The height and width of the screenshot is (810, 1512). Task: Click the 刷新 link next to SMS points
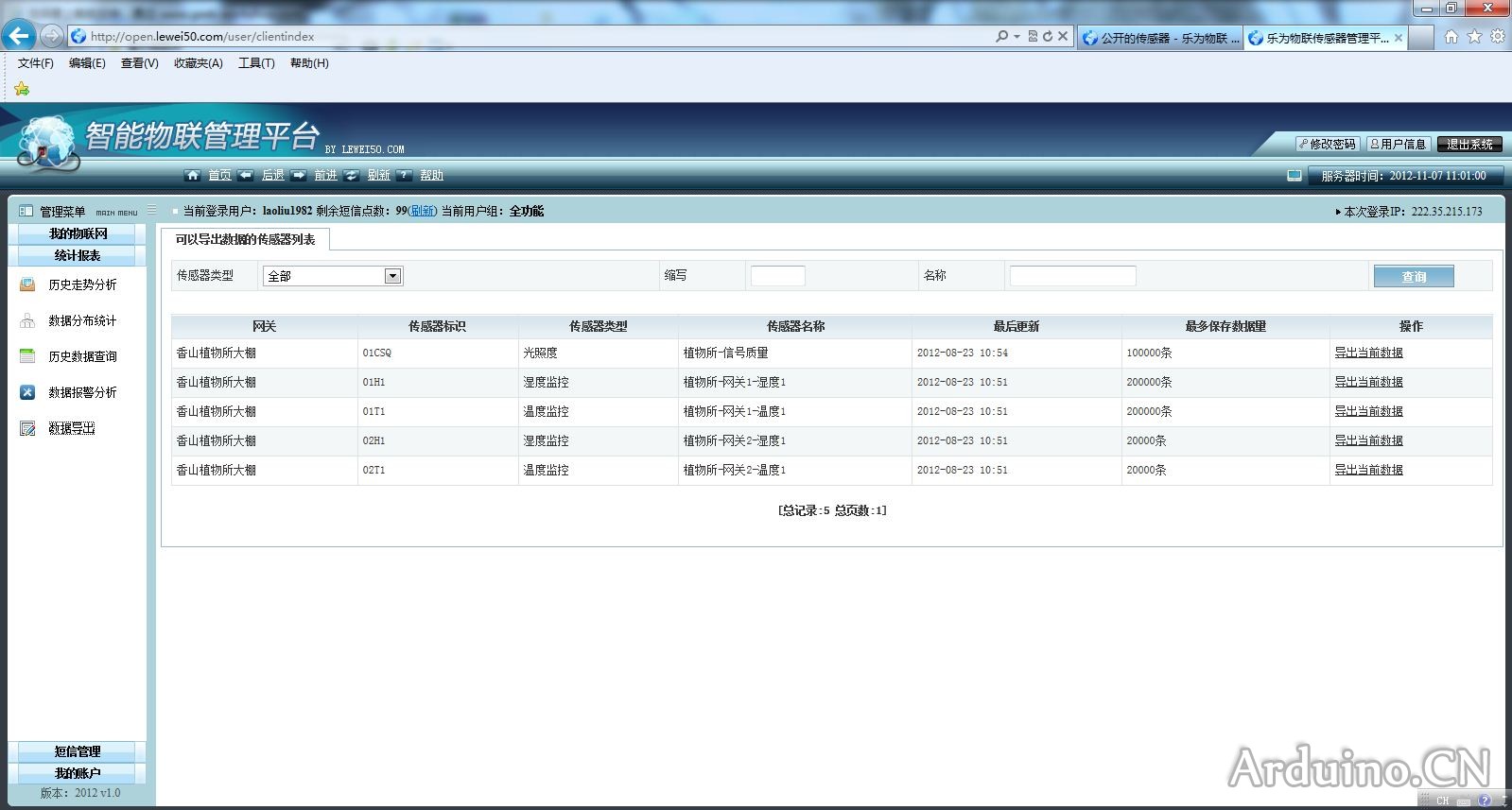[x=423, y=211]
